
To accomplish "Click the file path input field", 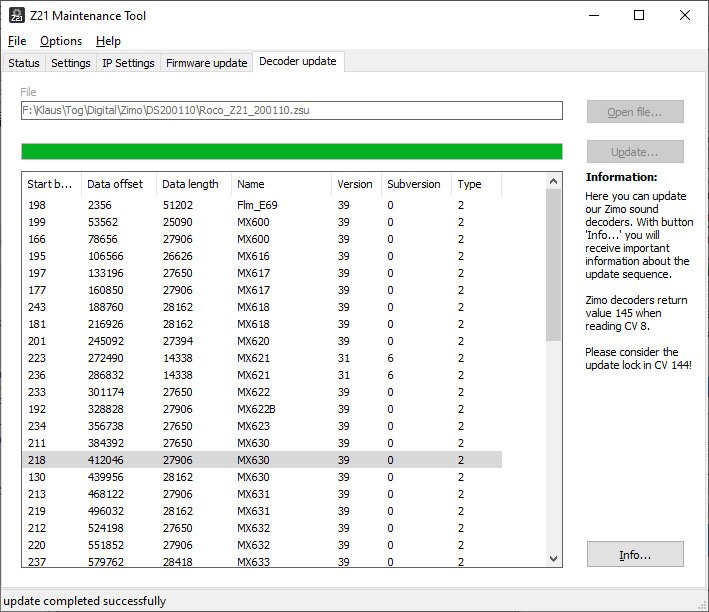I will (x=292, y=110).
